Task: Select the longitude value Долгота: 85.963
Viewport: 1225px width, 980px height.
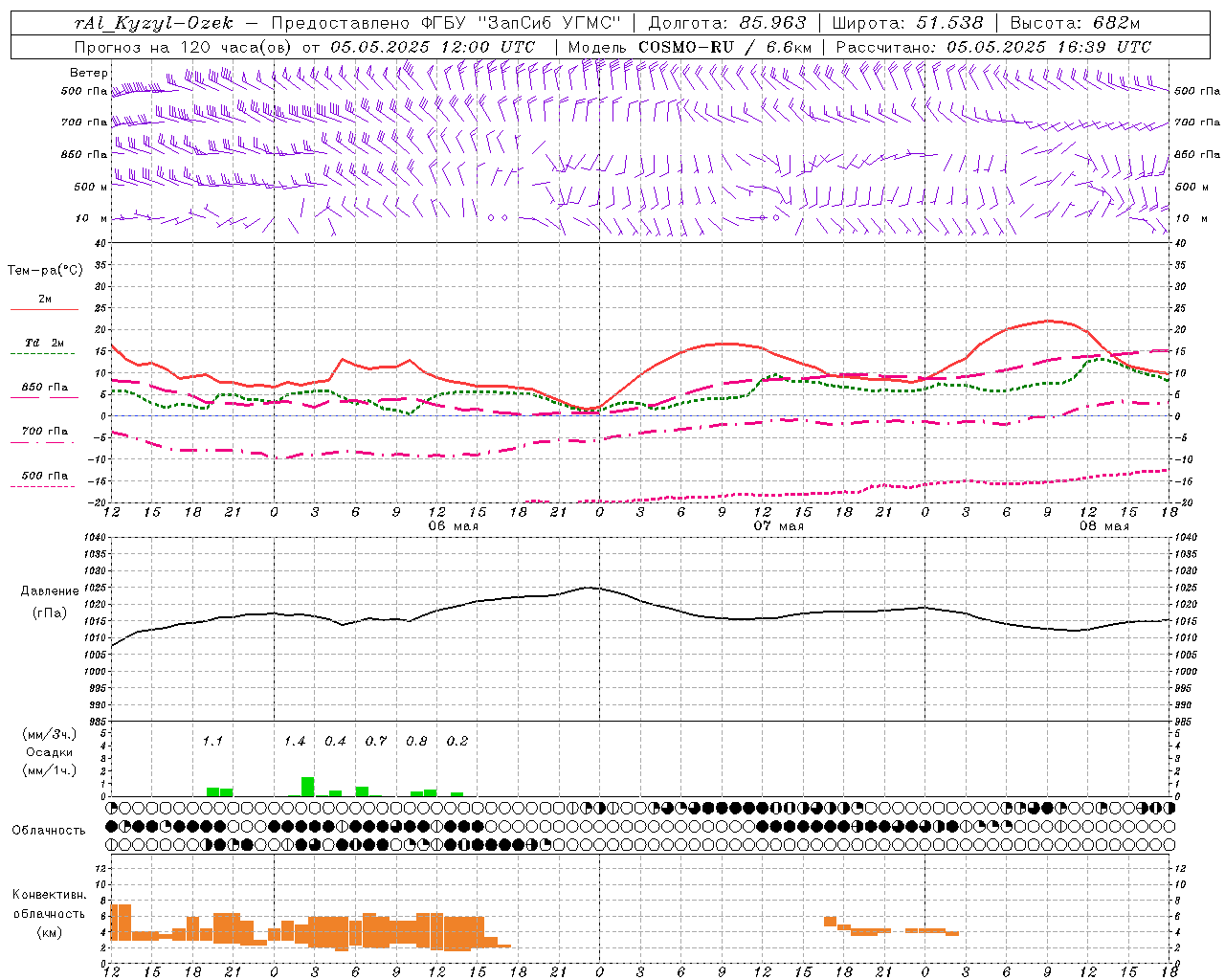Action: coord(727,23)
